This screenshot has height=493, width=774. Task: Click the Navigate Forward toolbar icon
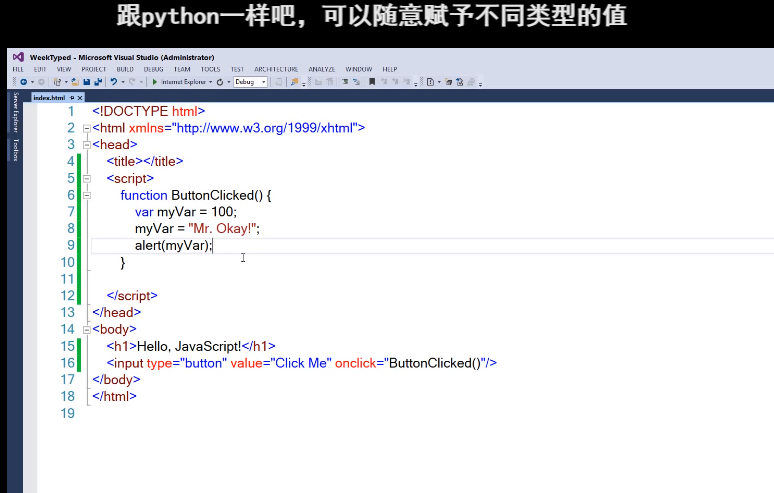[41, 82]
